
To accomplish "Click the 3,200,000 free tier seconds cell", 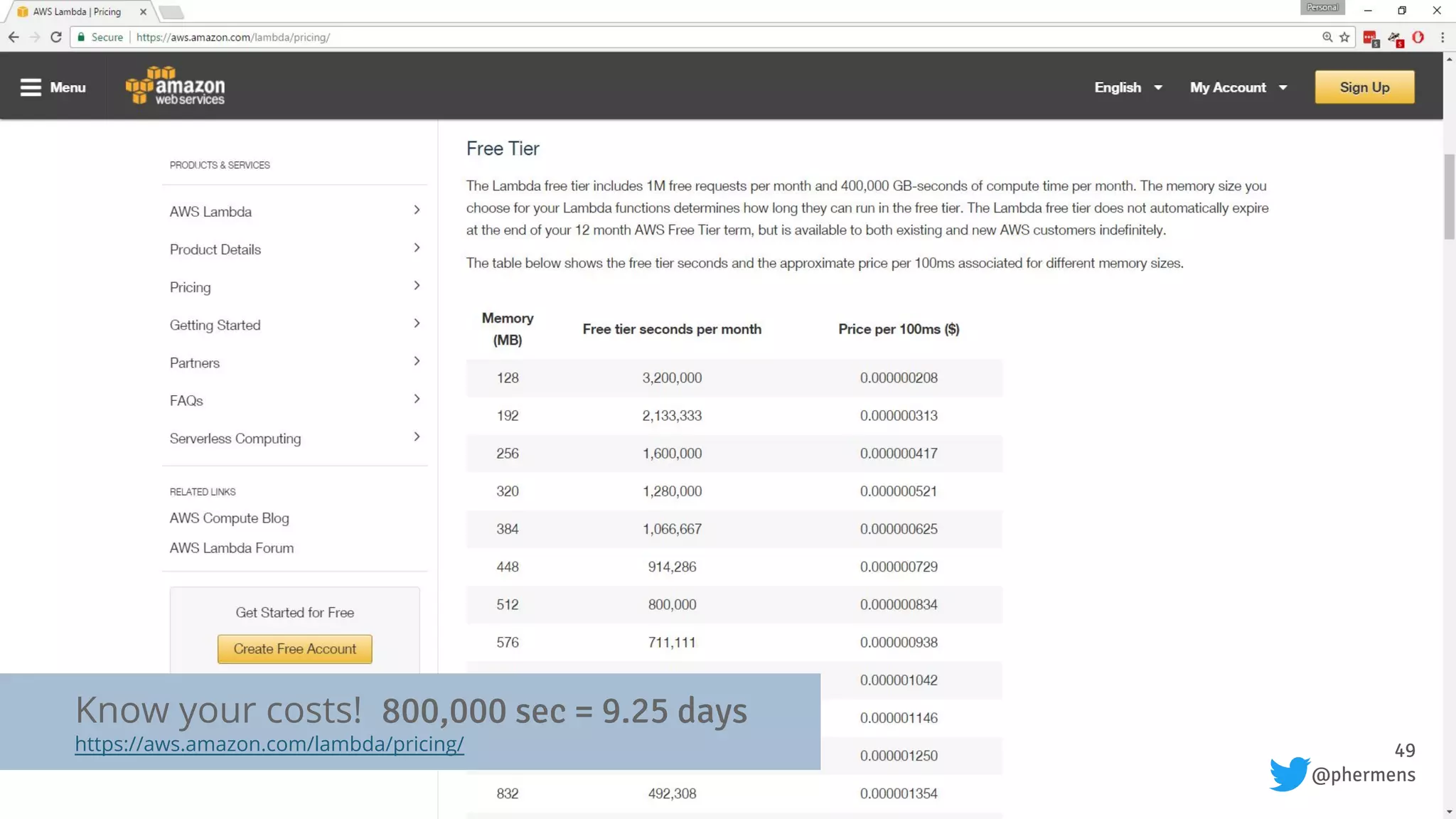I will 672,378.
